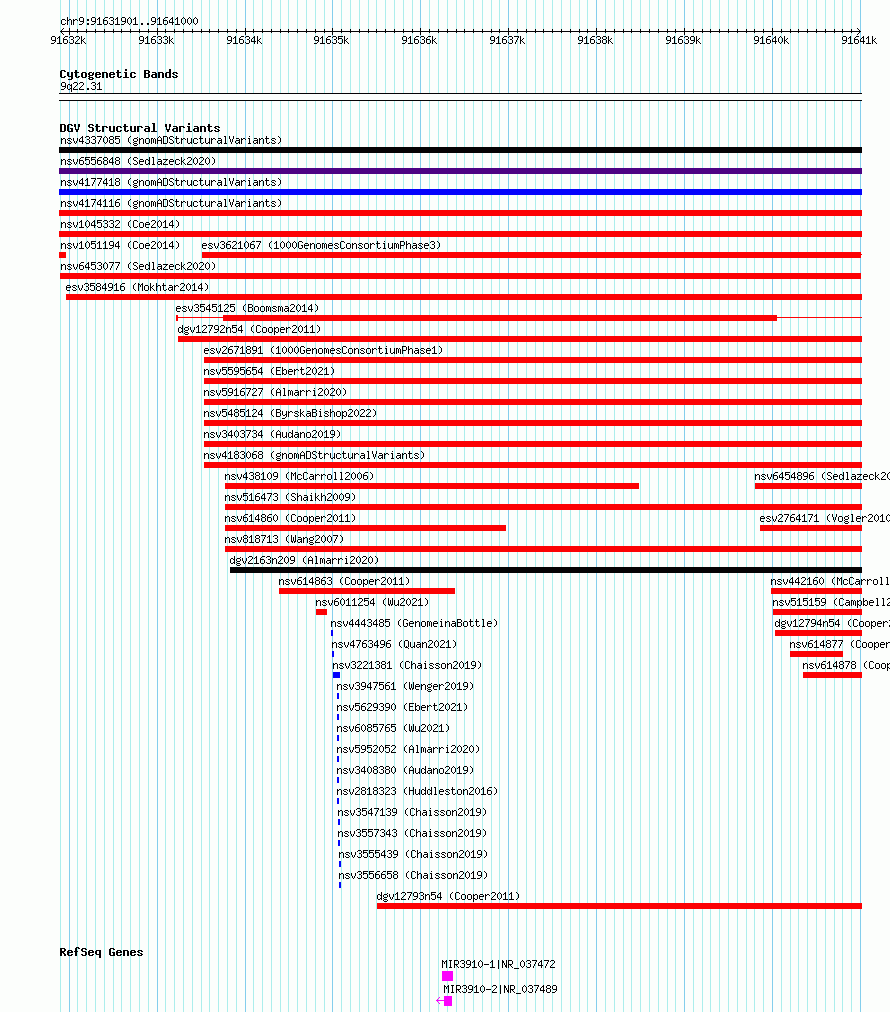Open esv3584916 (Mokhtar2014) variant

click(x=137, y=287)
